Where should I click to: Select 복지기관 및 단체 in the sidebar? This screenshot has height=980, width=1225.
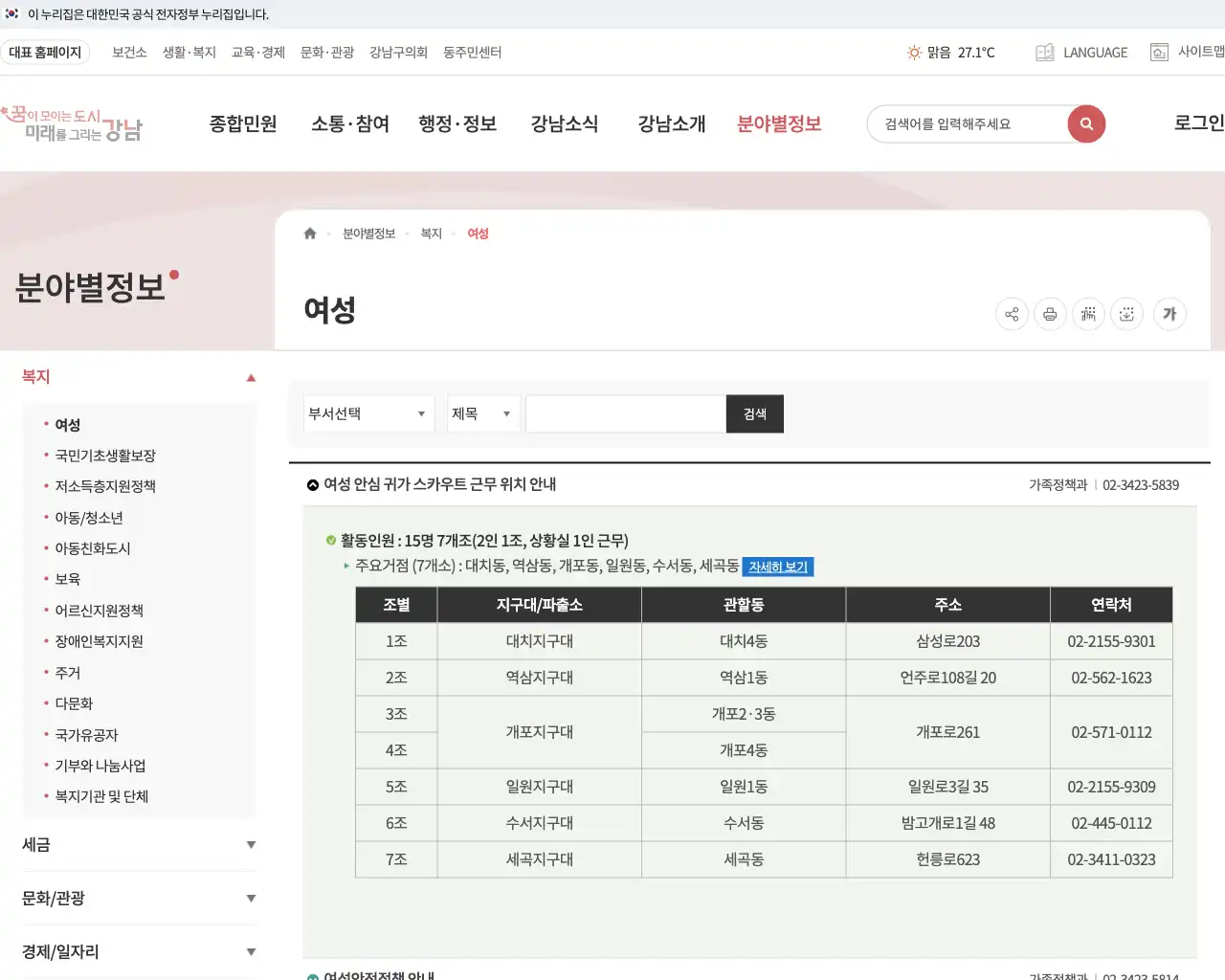coord(101,796)
